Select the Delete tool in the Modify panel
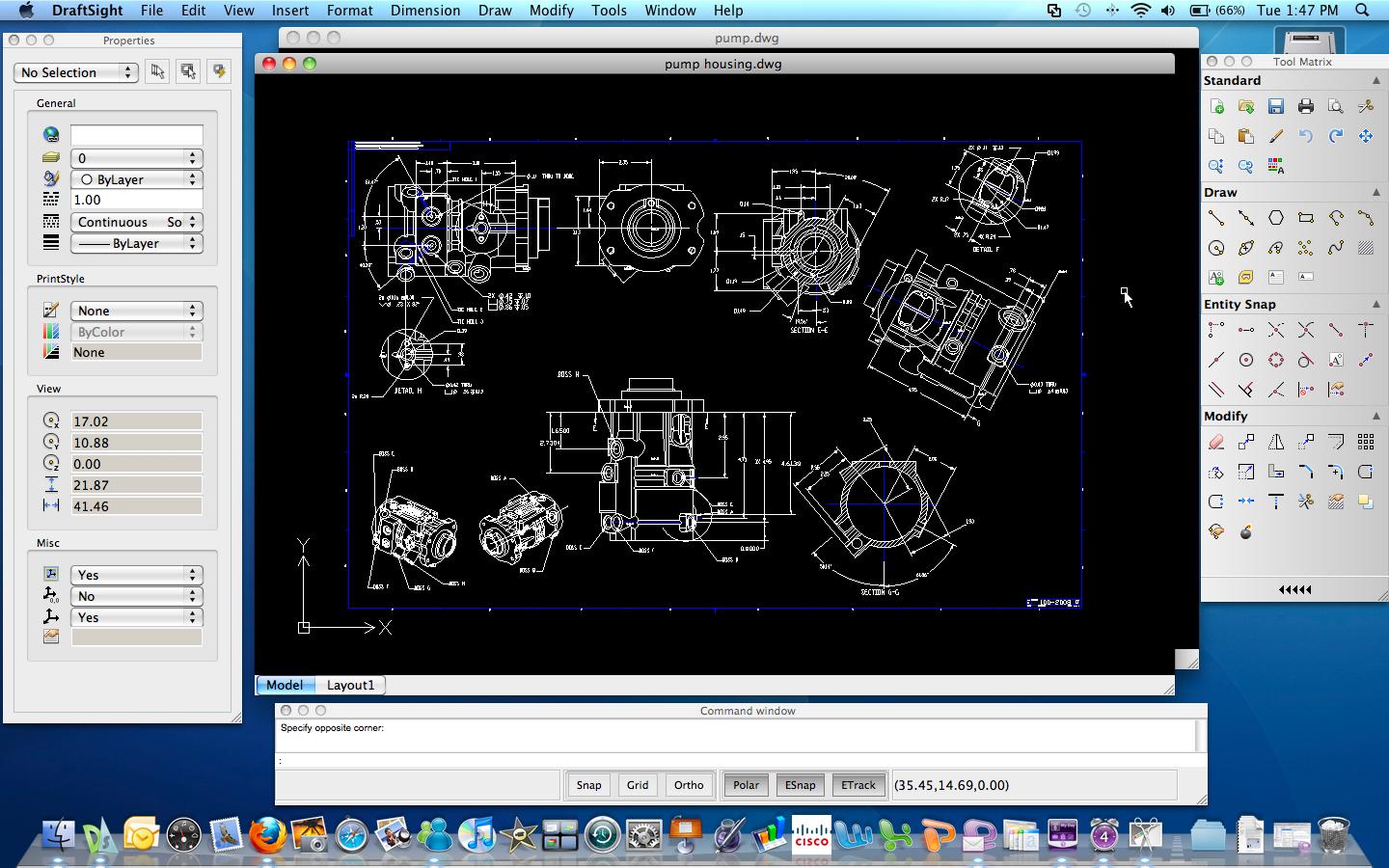The height and width of the screenshot is (868, 1389). click(x=1217, y=442)
